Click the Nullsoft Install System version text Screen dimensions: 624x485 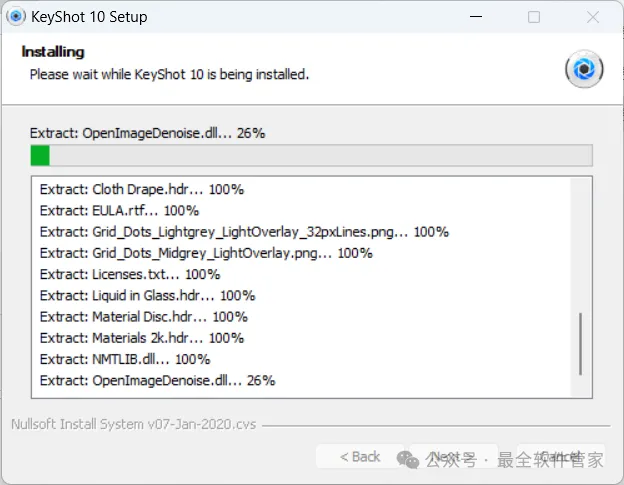coord(133,424)
